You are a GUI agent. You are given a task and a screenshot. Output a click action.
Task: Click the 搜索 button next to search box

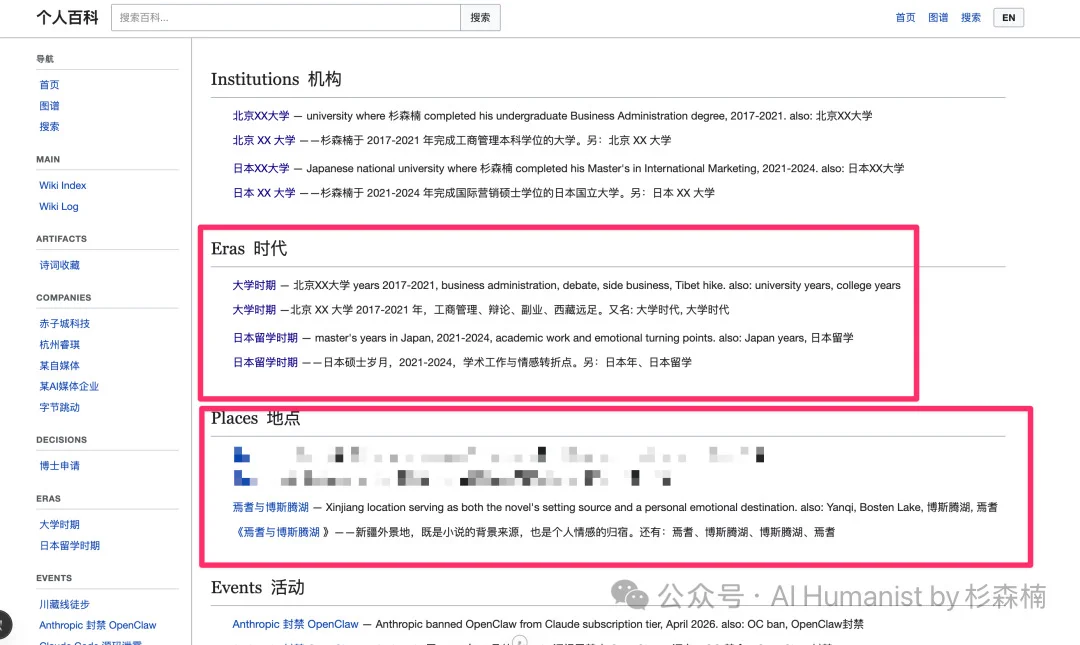click(x=480, y=17)
